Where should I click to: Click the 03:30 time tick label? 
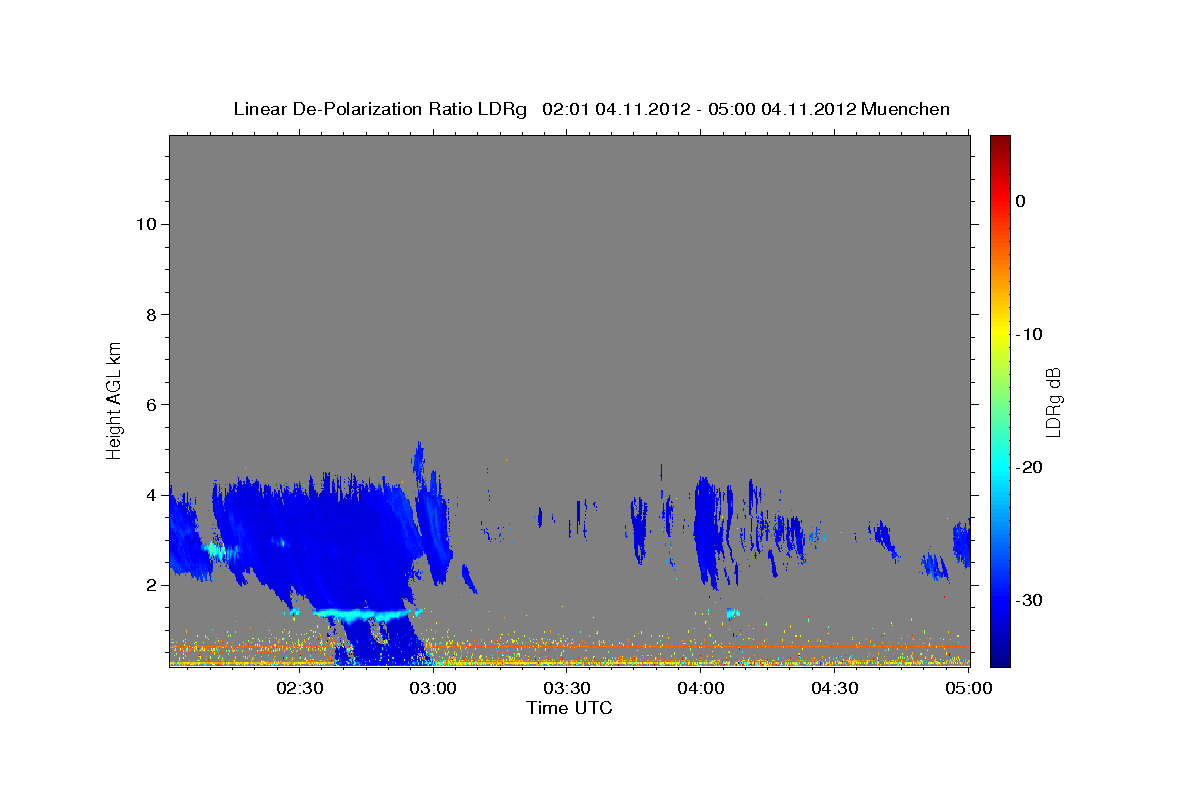(568, 688)
